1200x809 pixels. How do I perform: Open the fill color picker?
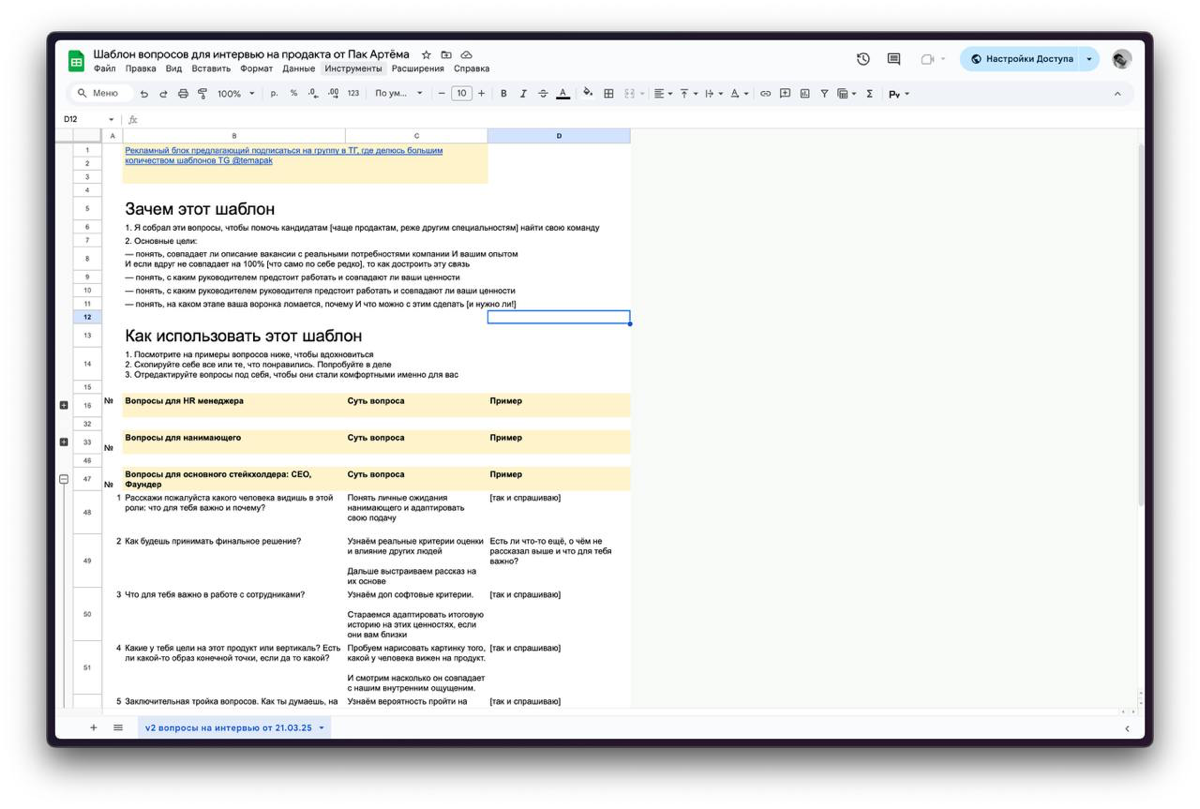(588, 94)
